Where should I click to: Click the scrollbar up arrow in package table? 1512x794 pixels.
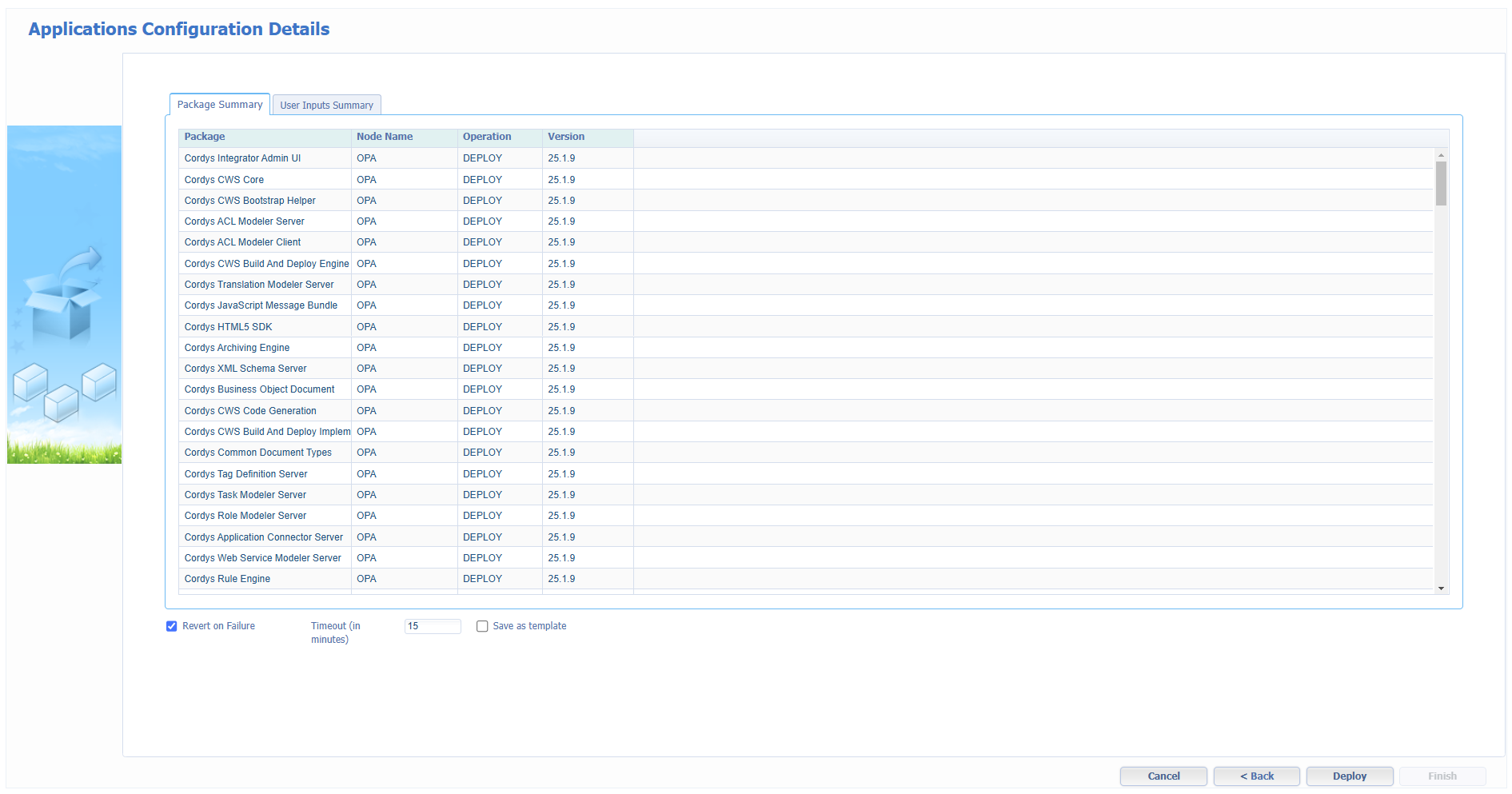pos(1441,155)
